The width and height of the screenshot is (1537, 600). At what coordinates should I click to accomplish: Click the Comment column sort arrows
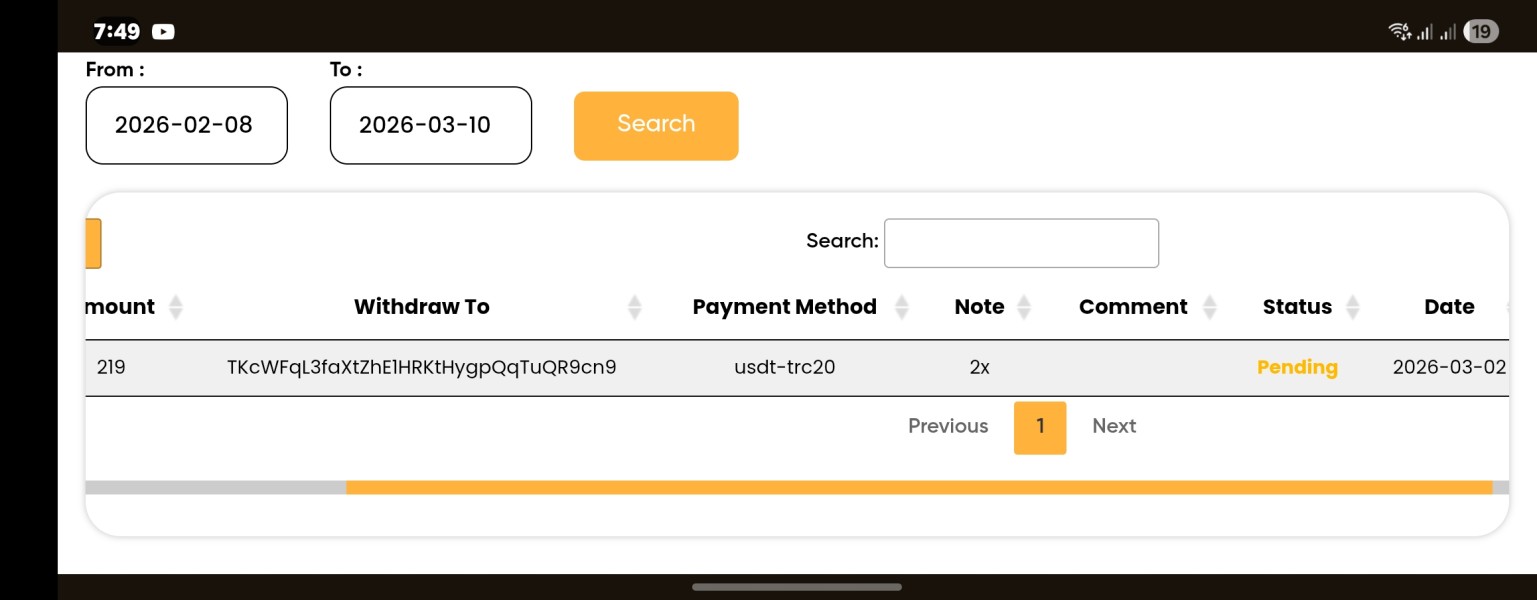pyautogui.click(x=1209, y=307)
